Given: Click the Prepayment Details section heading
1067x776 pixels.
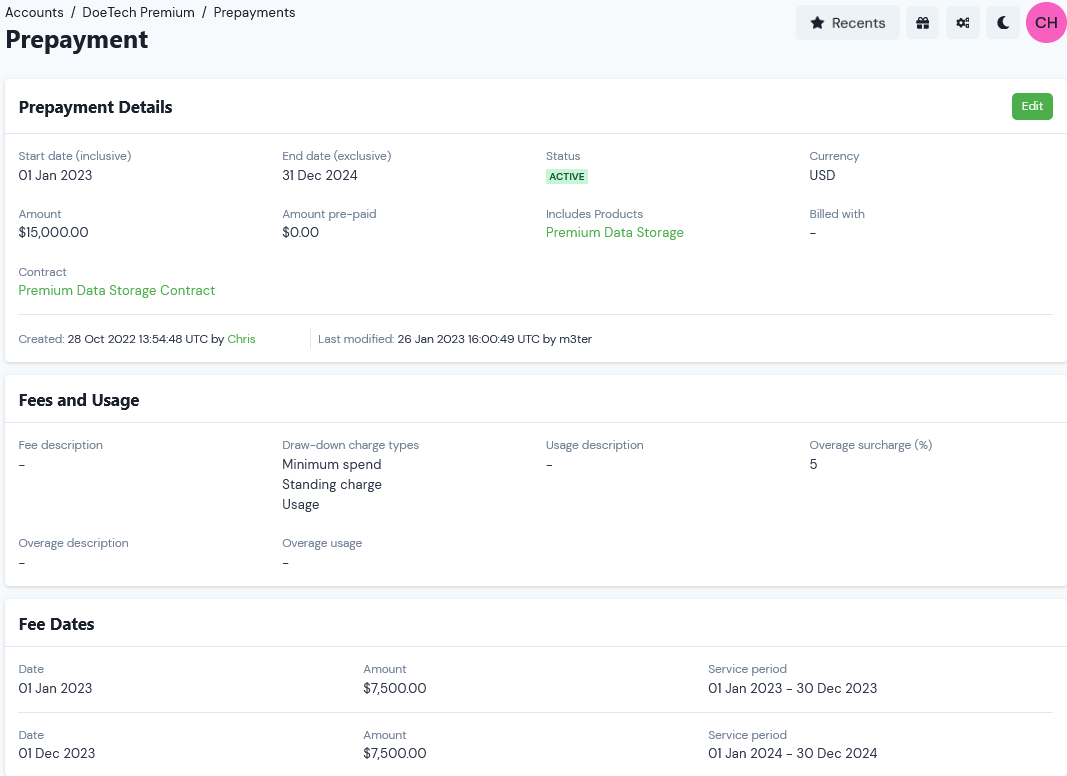Looking at the screenshot, I should [95, 107].
